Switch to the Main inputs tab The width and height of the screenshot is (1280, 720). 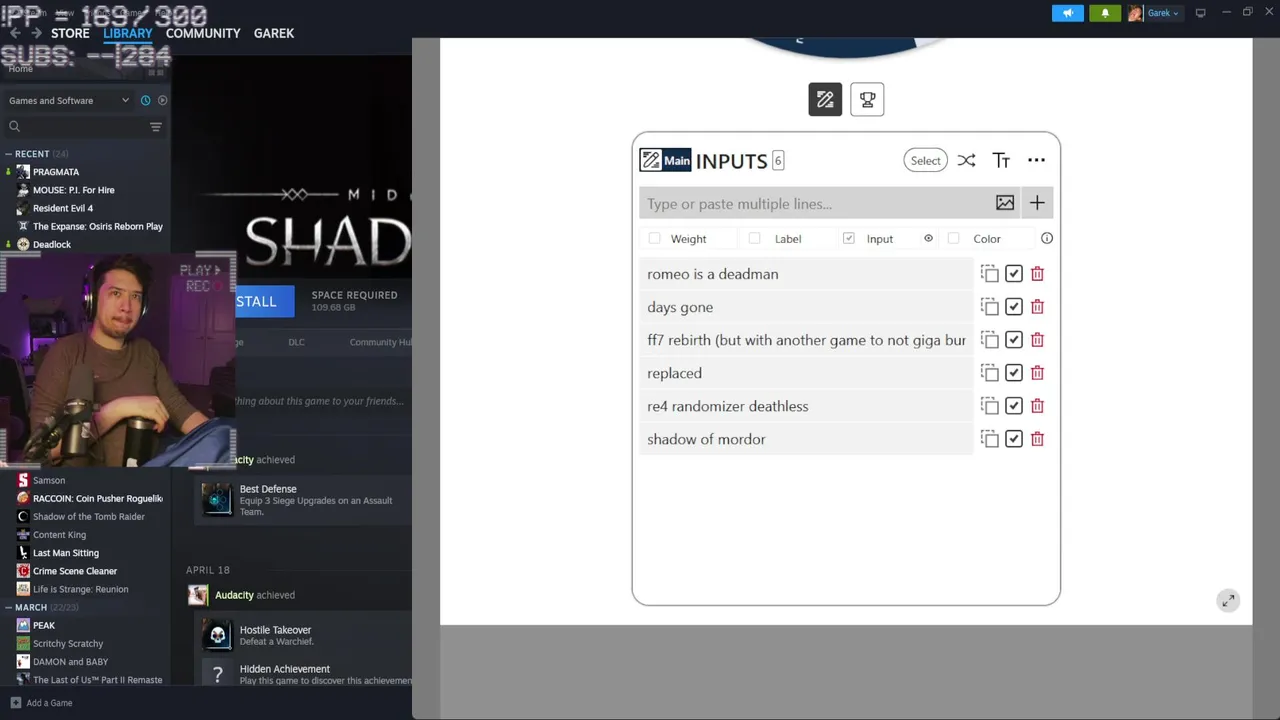[665, 160]
